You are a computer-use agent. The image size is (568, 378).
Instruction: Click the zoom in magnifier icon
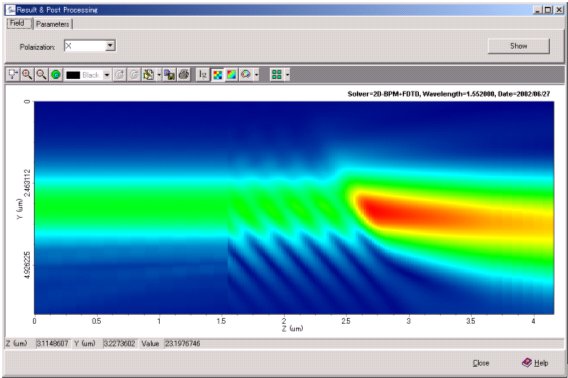coord(27,75)
